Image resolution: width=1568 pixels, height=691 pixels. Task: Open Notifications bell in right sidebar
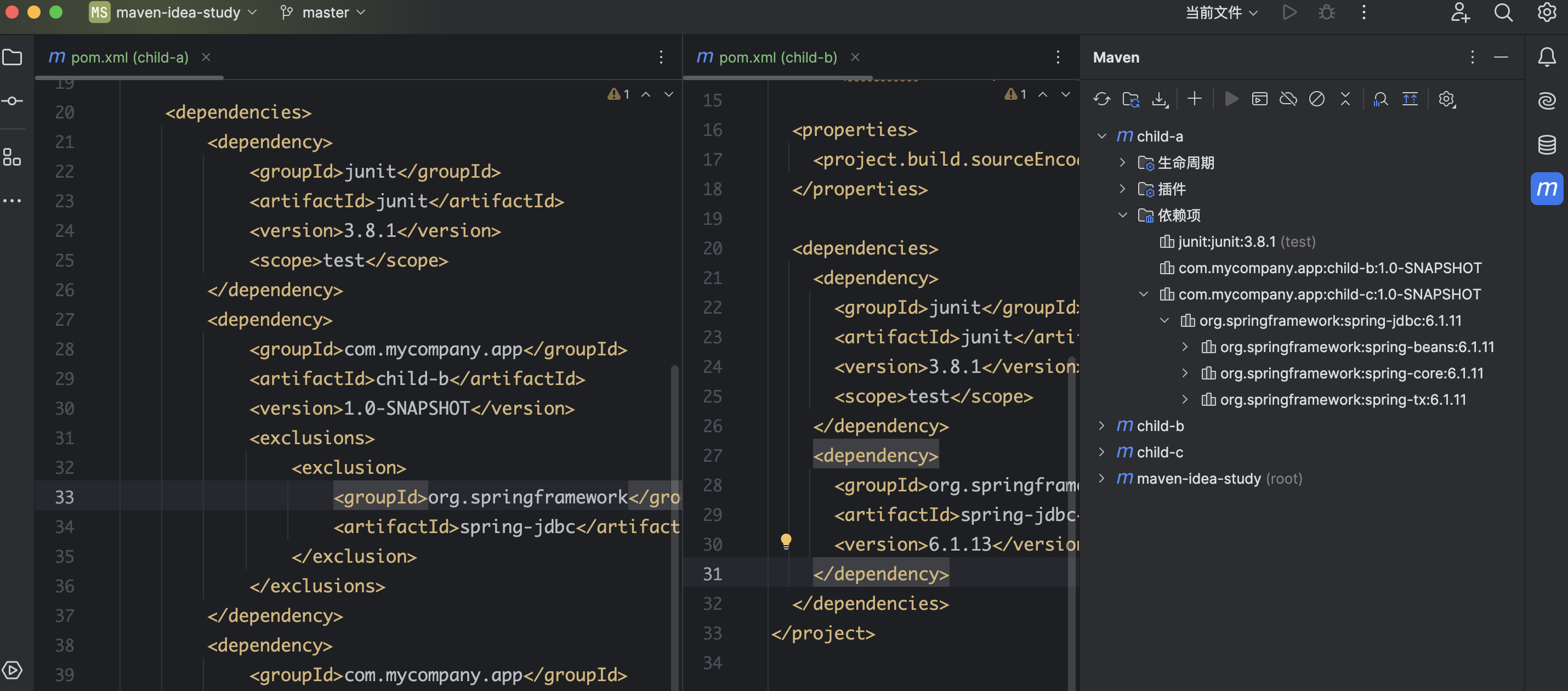(1546, 57)
